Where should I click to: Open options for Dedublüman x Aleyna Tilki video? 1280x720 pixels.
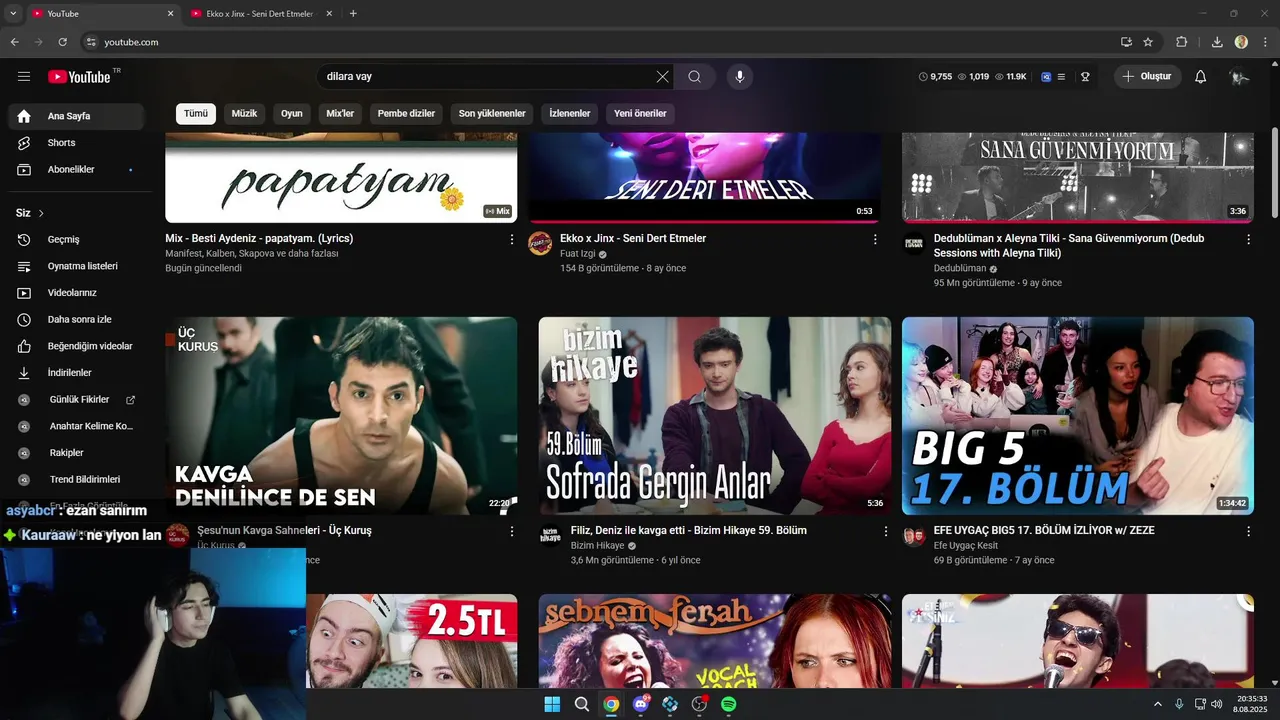pyautogui.click(x=1248, y=240)
